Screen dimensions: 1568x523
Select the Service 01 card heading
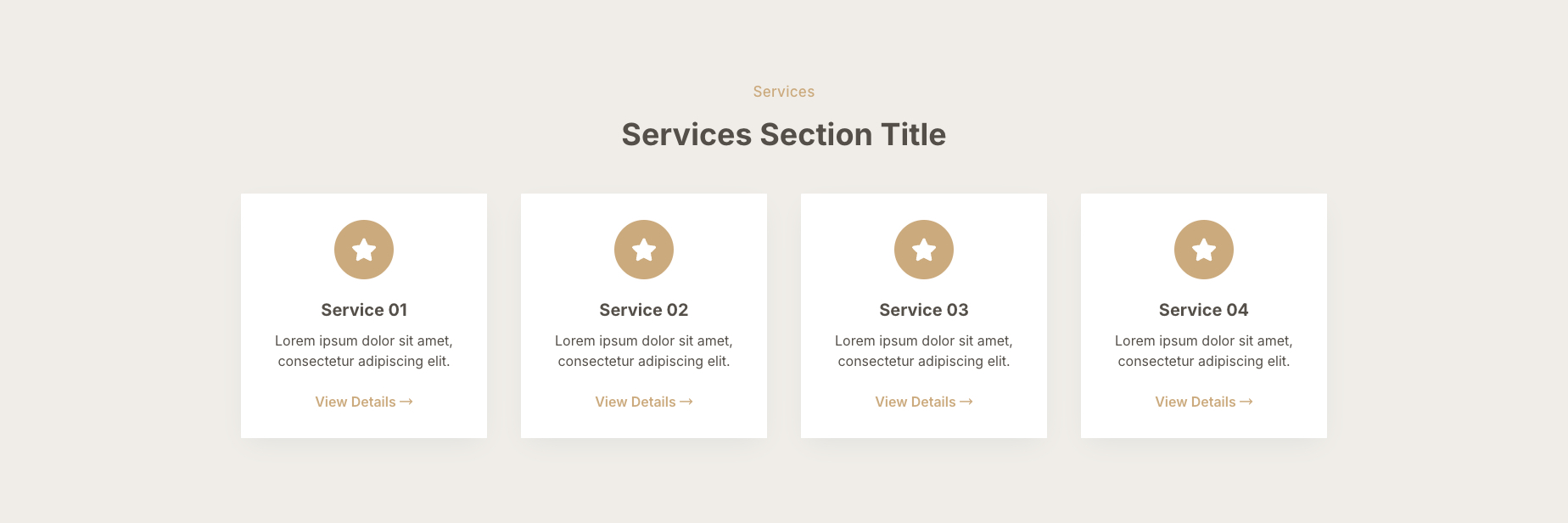(x=364, y=310)
